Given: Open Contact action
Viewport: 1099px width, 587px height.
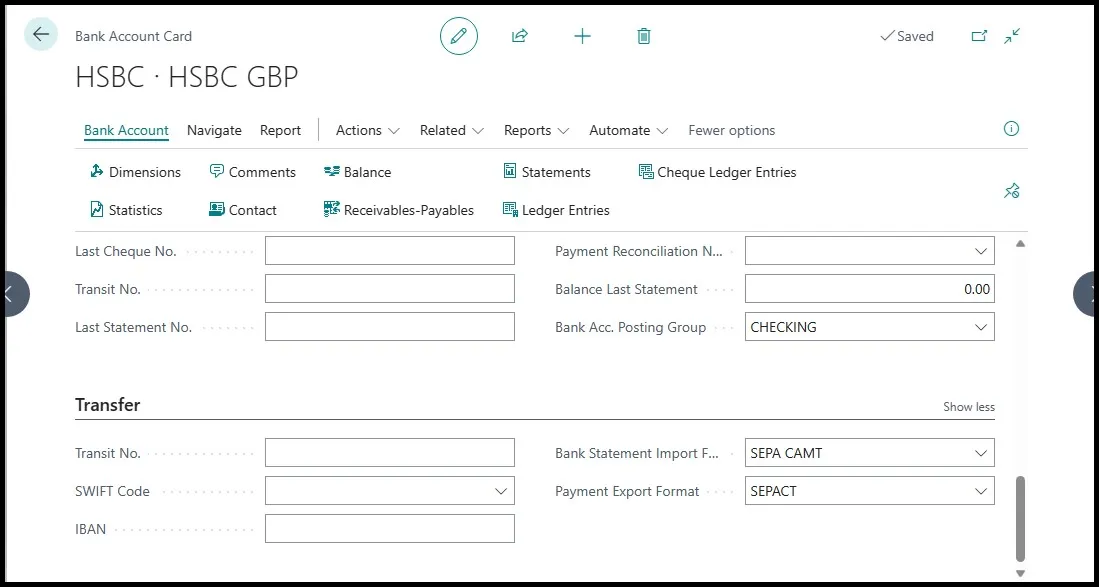Looking at the screenshot, I should 243,210.
